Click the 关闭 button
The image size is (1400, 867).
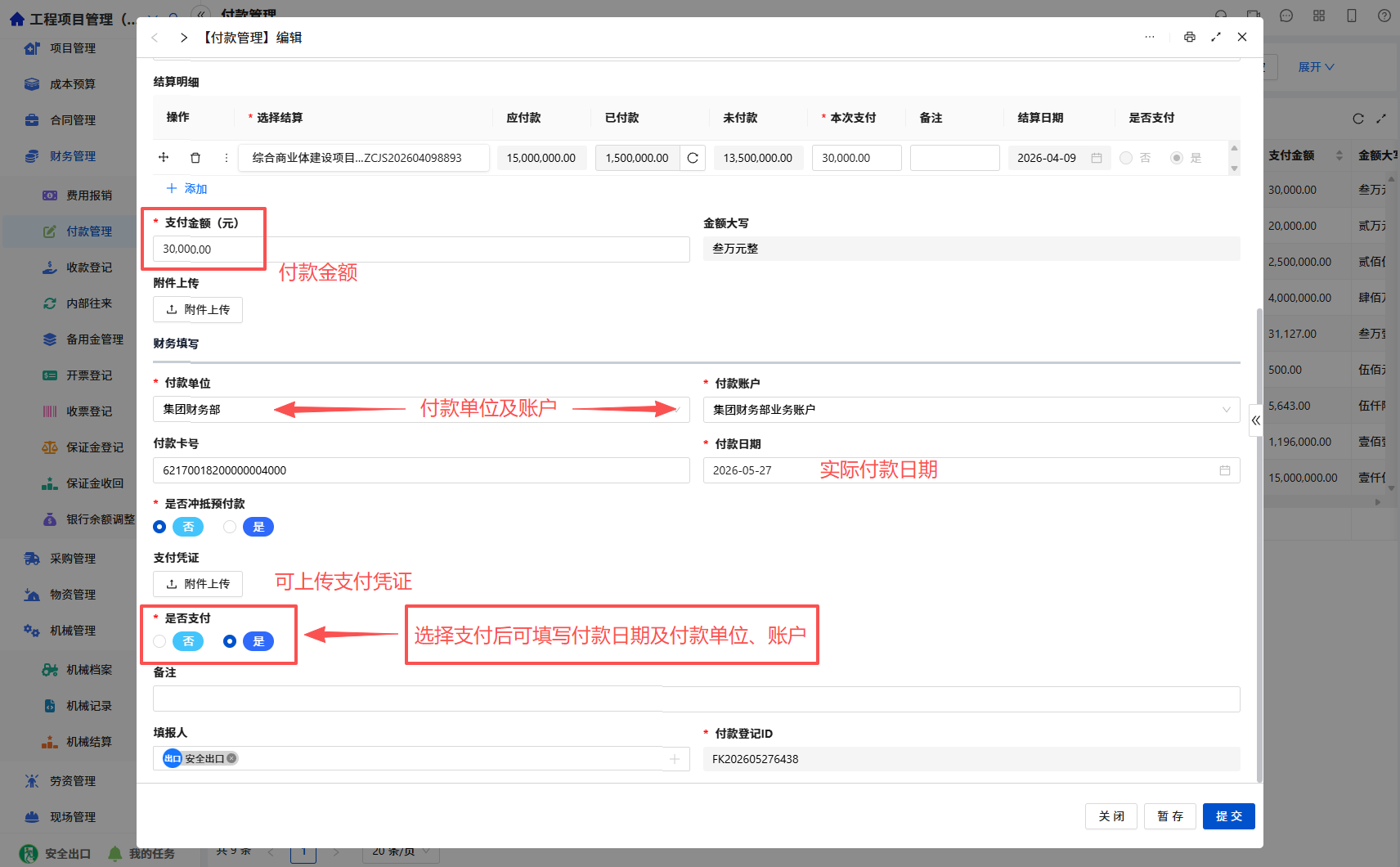coord(1111,816)
